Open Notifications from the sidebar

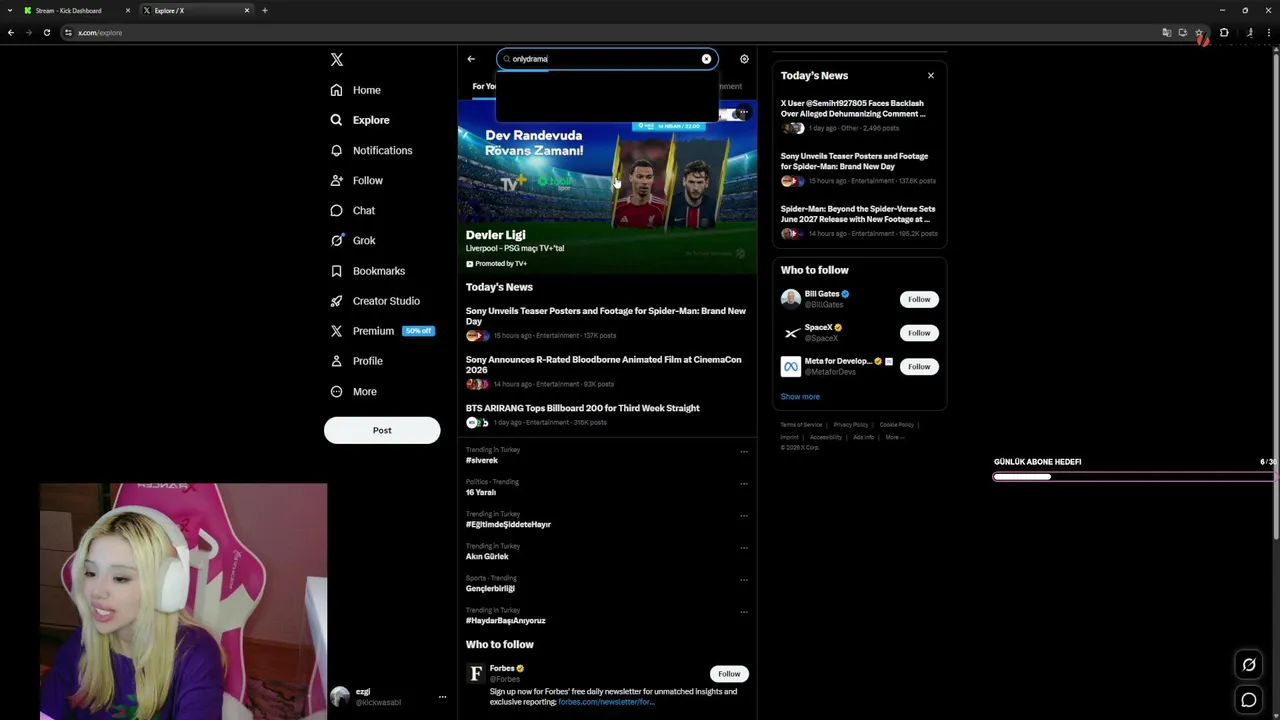pyautogui.click(x=371, y=150)
